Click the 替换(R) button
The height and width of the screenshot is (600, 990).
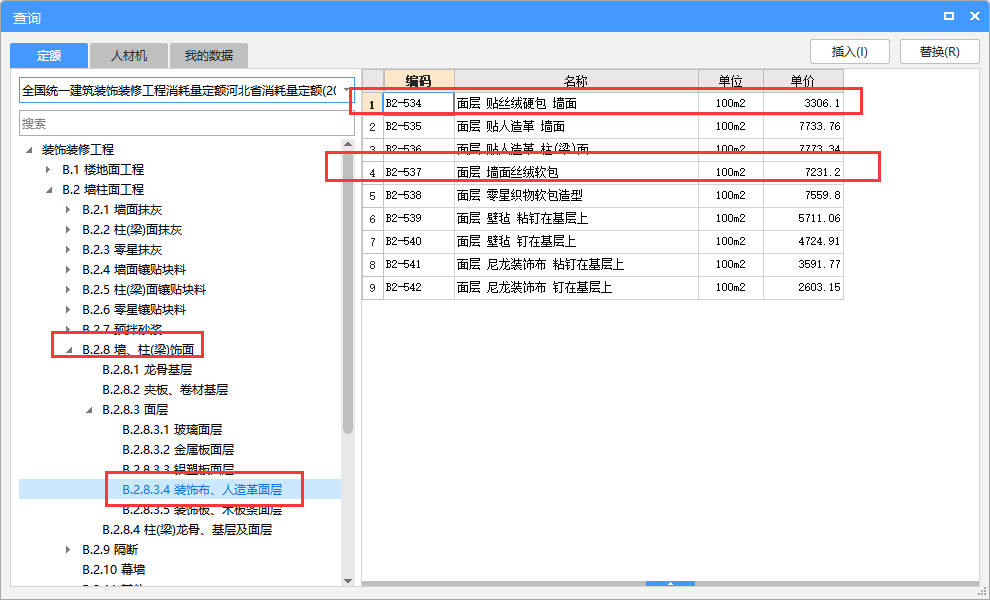tap(939, 52)
